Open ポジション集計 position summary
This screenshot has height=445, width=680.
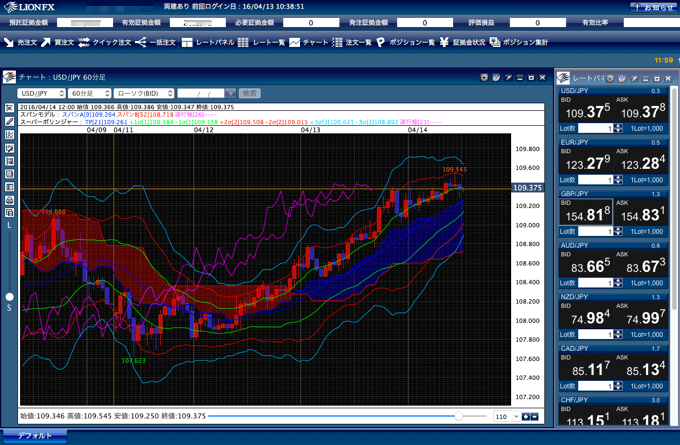[519, 42]
